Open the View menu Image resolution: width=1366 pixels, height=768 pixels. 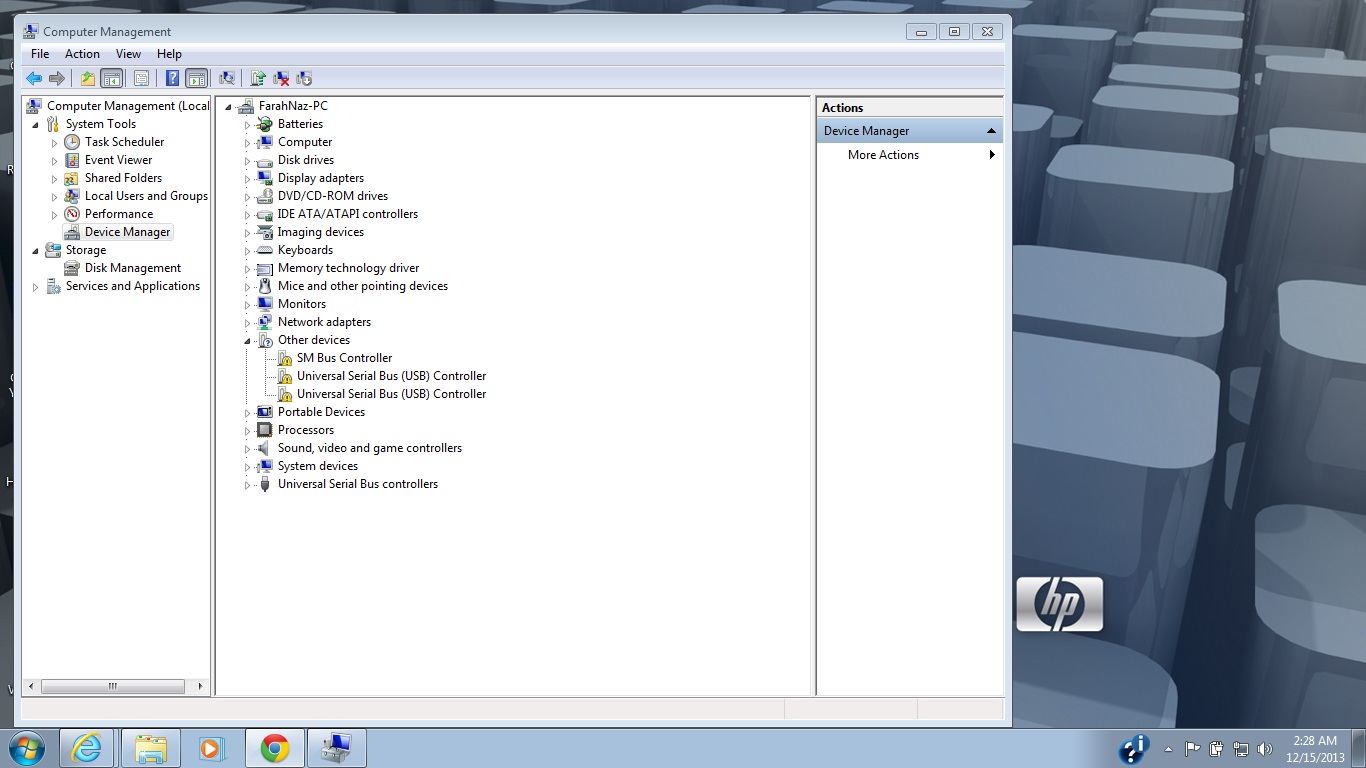(128, 54)
